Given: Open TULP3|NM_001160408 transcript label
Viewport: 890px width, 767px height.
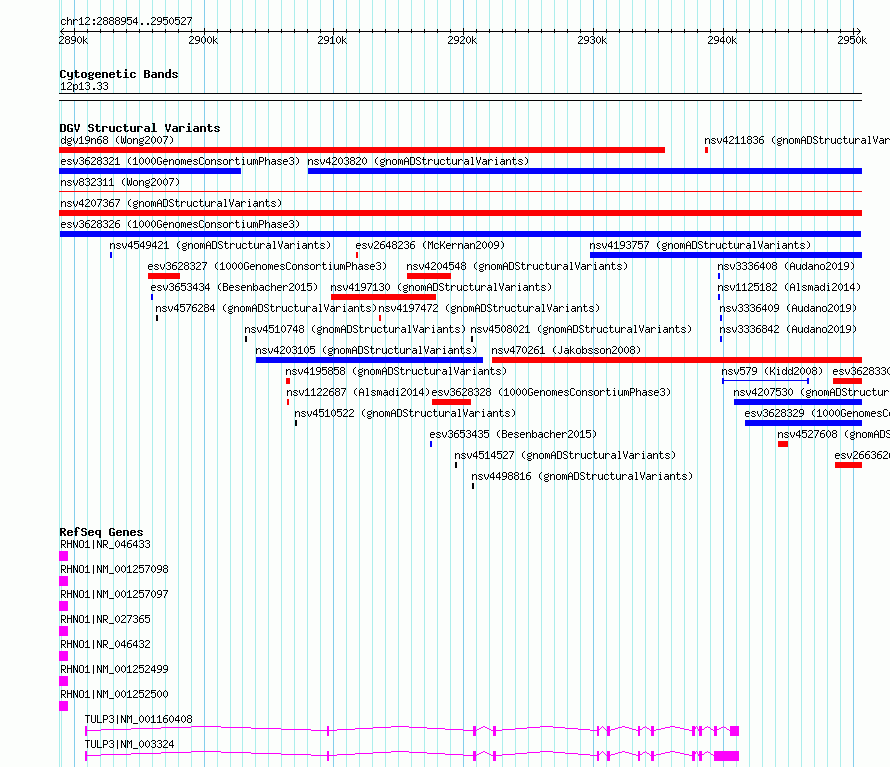Looking at the screenshot, I should [138, 719].
